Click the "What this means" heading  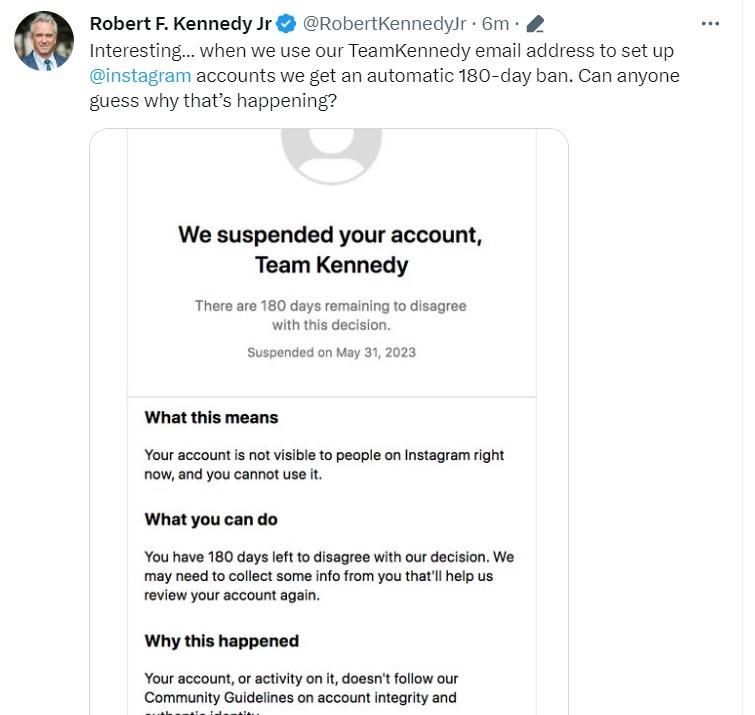click(x=211, y=418)
